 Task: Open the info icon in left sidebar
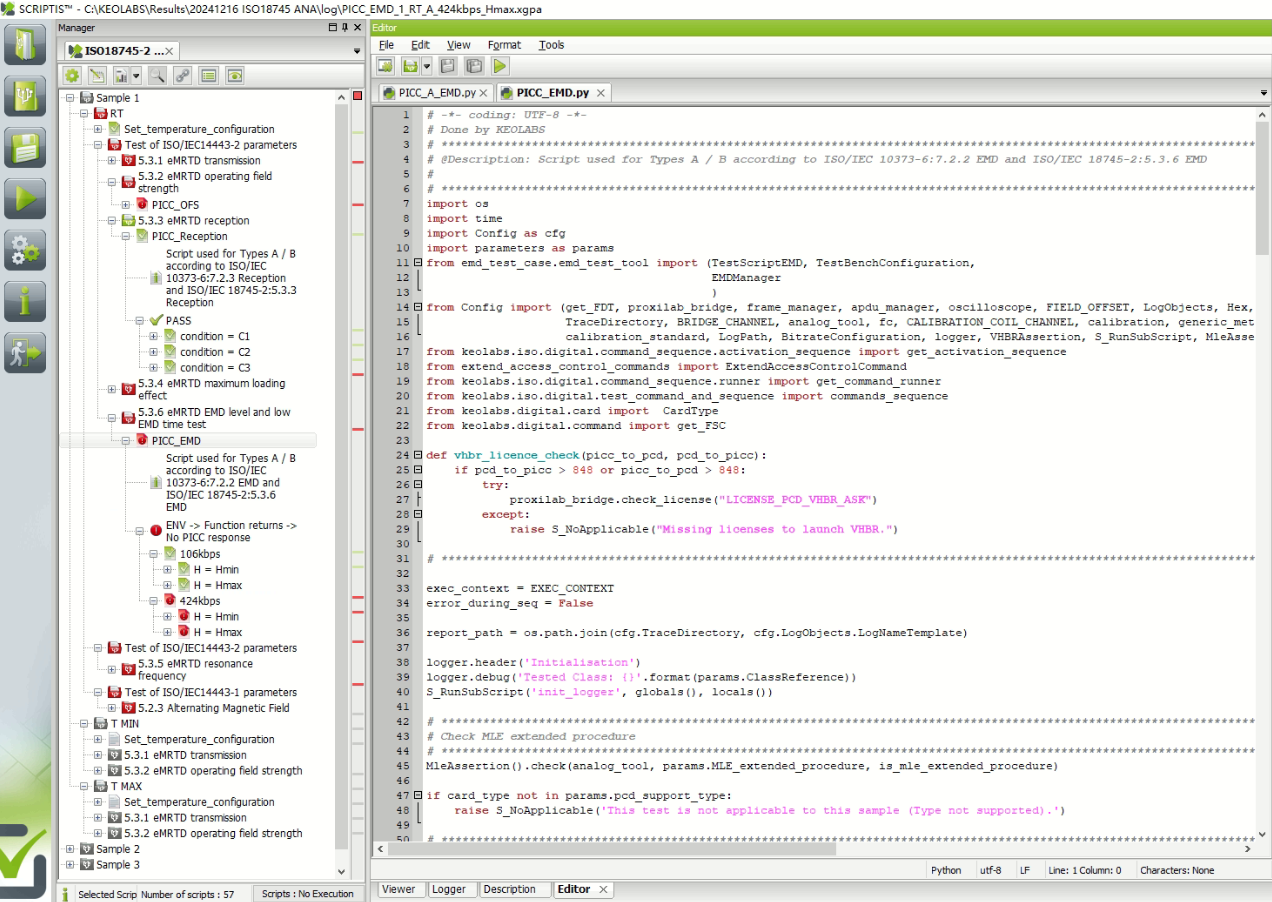click(25, 301)
